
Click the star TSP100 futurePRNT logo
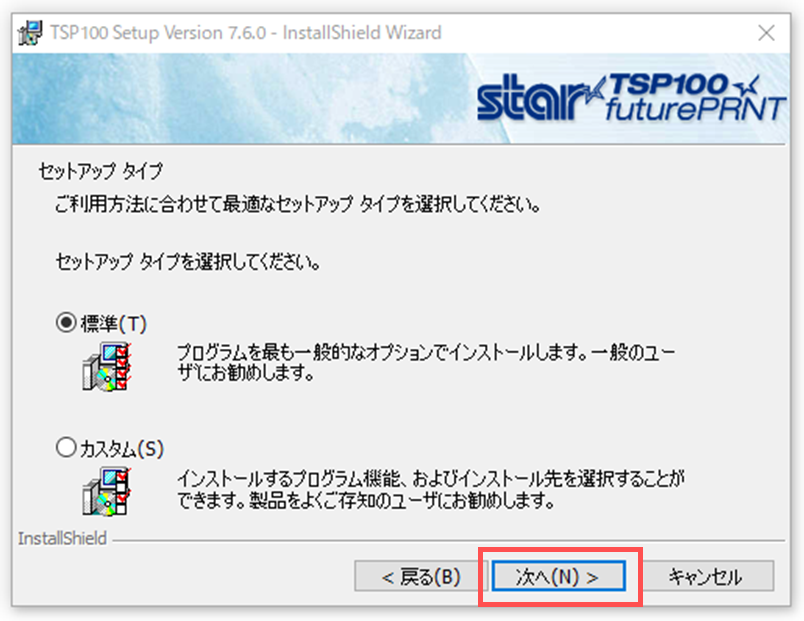630,98
